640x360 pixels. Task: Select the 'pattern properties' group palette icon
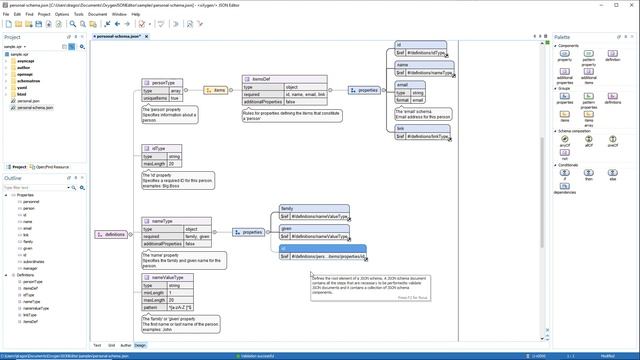click(x=589, y=96)
